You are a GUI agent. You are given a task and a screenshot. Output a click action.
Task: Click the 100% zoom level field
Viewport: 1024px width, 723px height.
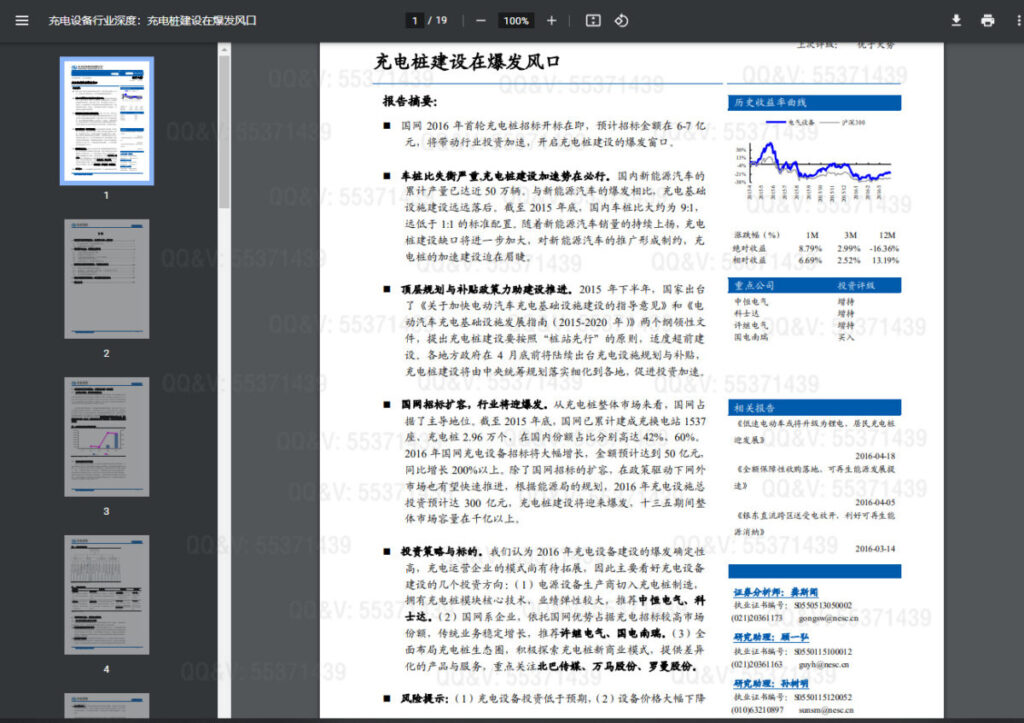[x=516, y=20]
